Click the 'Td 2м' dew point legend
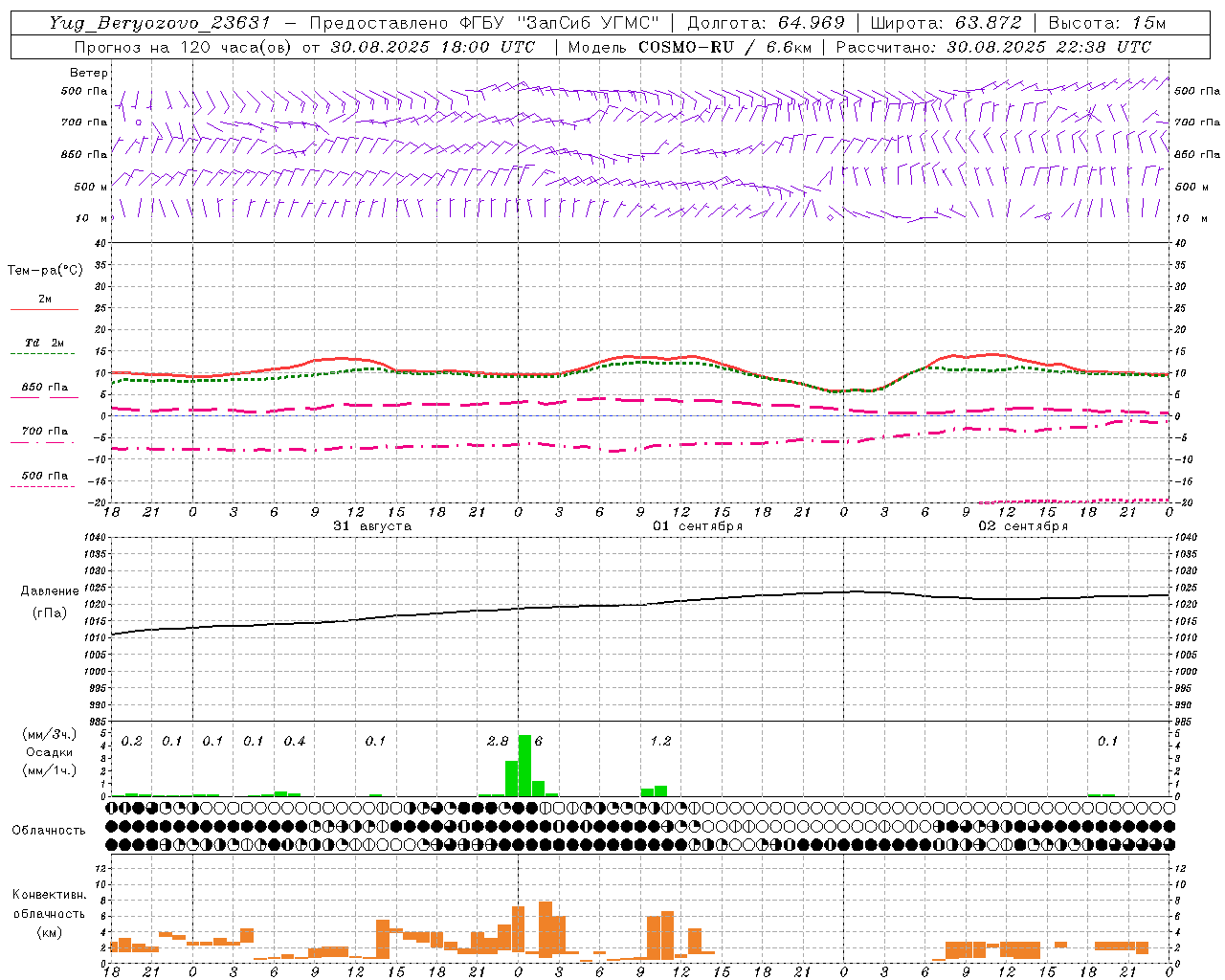Screen dimensions: 1225x980 pos(44,343)
